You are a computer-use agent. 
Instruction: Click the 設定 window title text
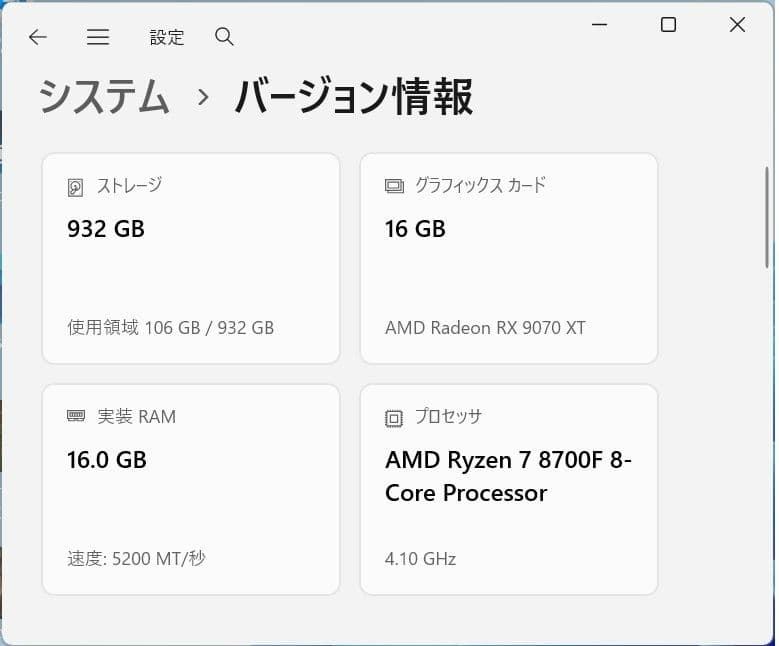167,37
